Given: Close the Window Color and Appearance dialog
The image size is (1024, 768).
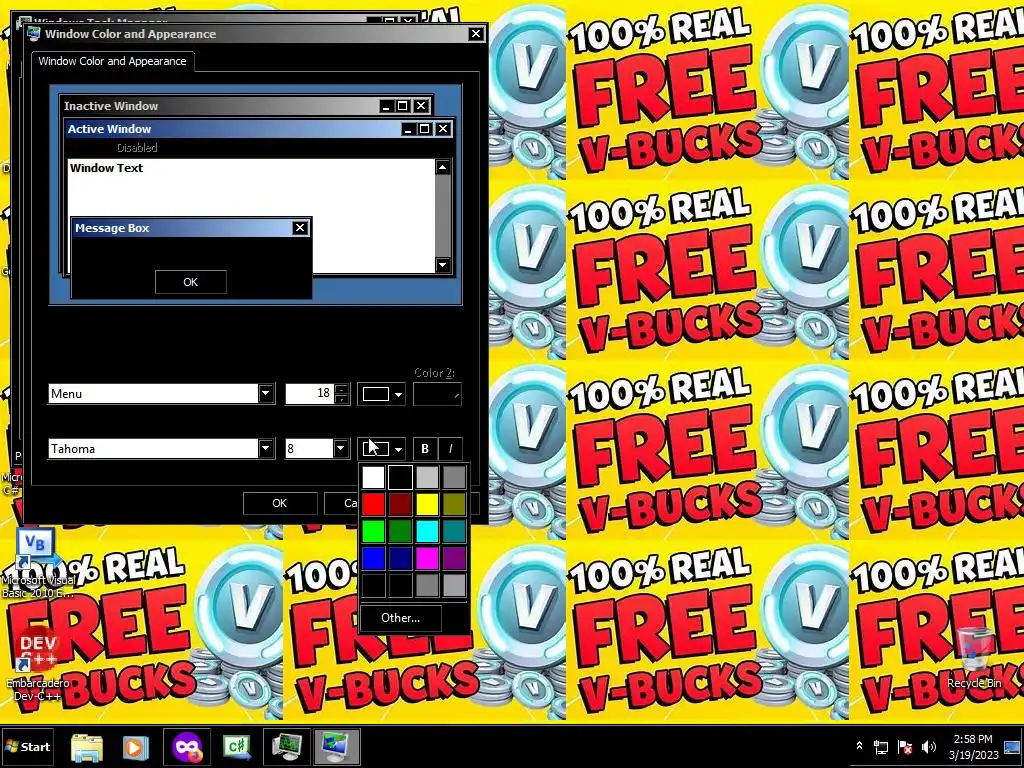Looking at the screenshot, I should (476, 34).
